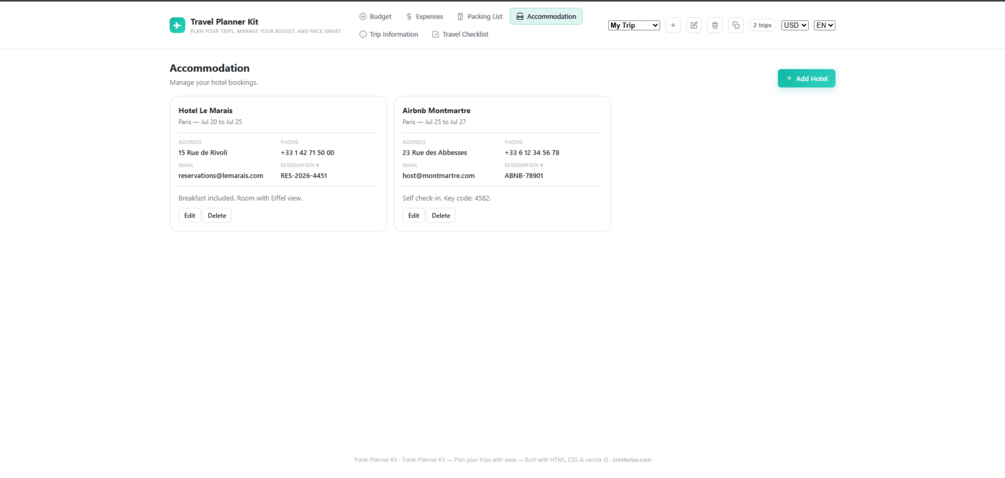
Task: Click the Add Hotel button
Action: pos(806,78)
